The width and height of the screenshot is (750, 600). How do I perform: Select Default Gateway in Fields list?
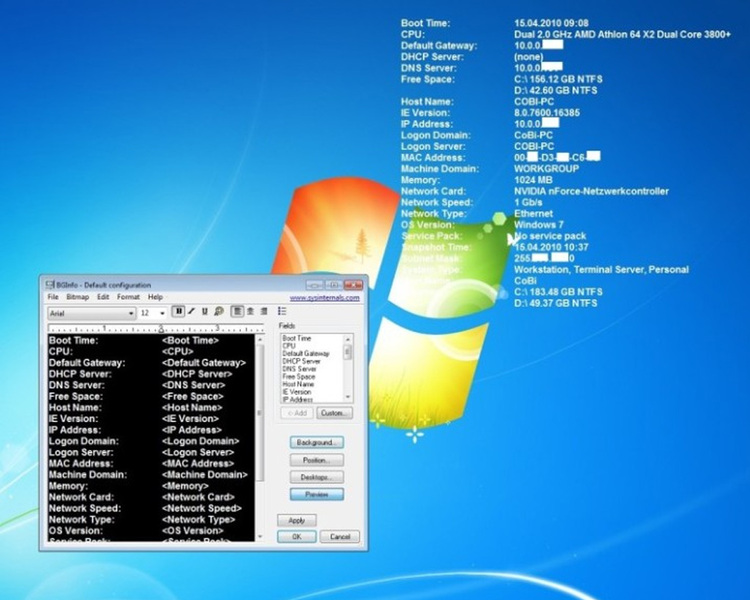306,354
